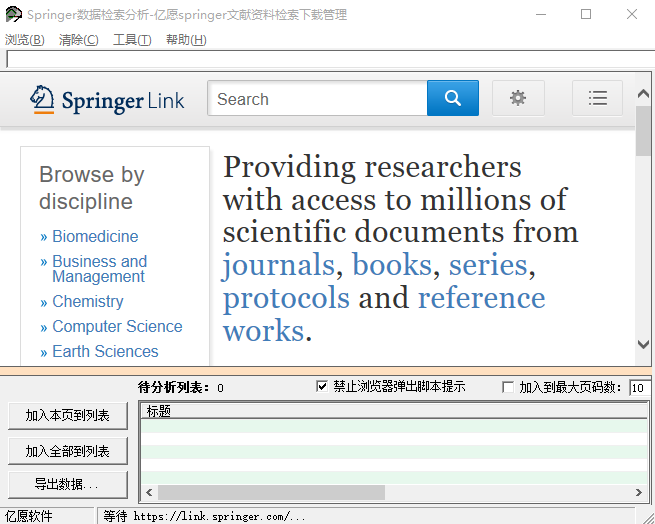This screenshot has height=524, width=655.
Task: Click the web page vertical scrollbar thumb
Action: (x=643, y=131)
